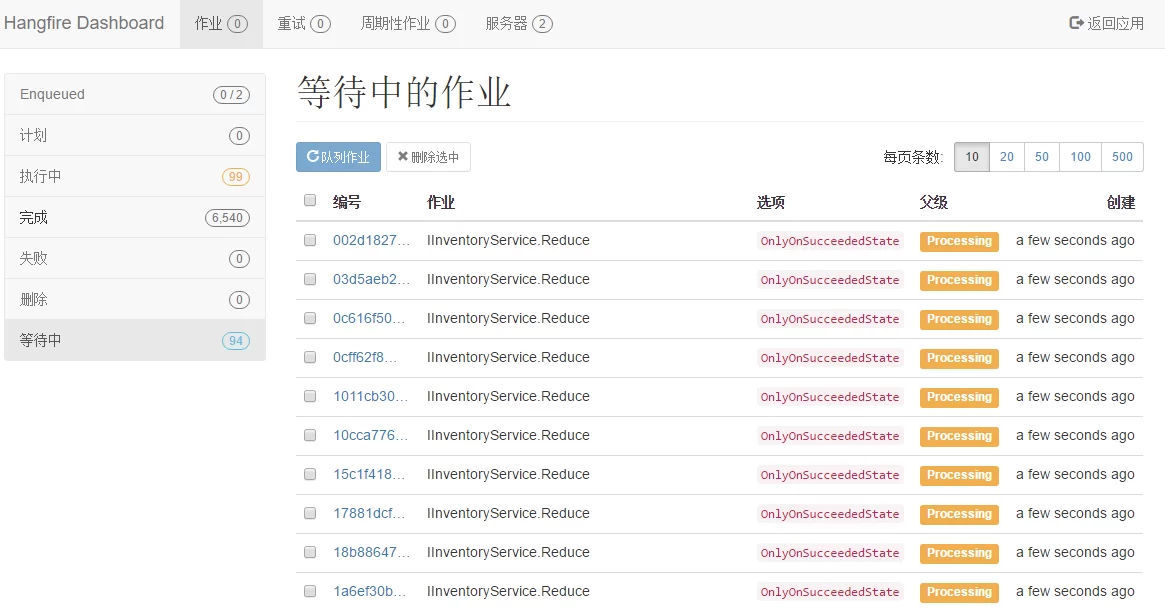Select the 重试 tab

click(x=304, y=22)
